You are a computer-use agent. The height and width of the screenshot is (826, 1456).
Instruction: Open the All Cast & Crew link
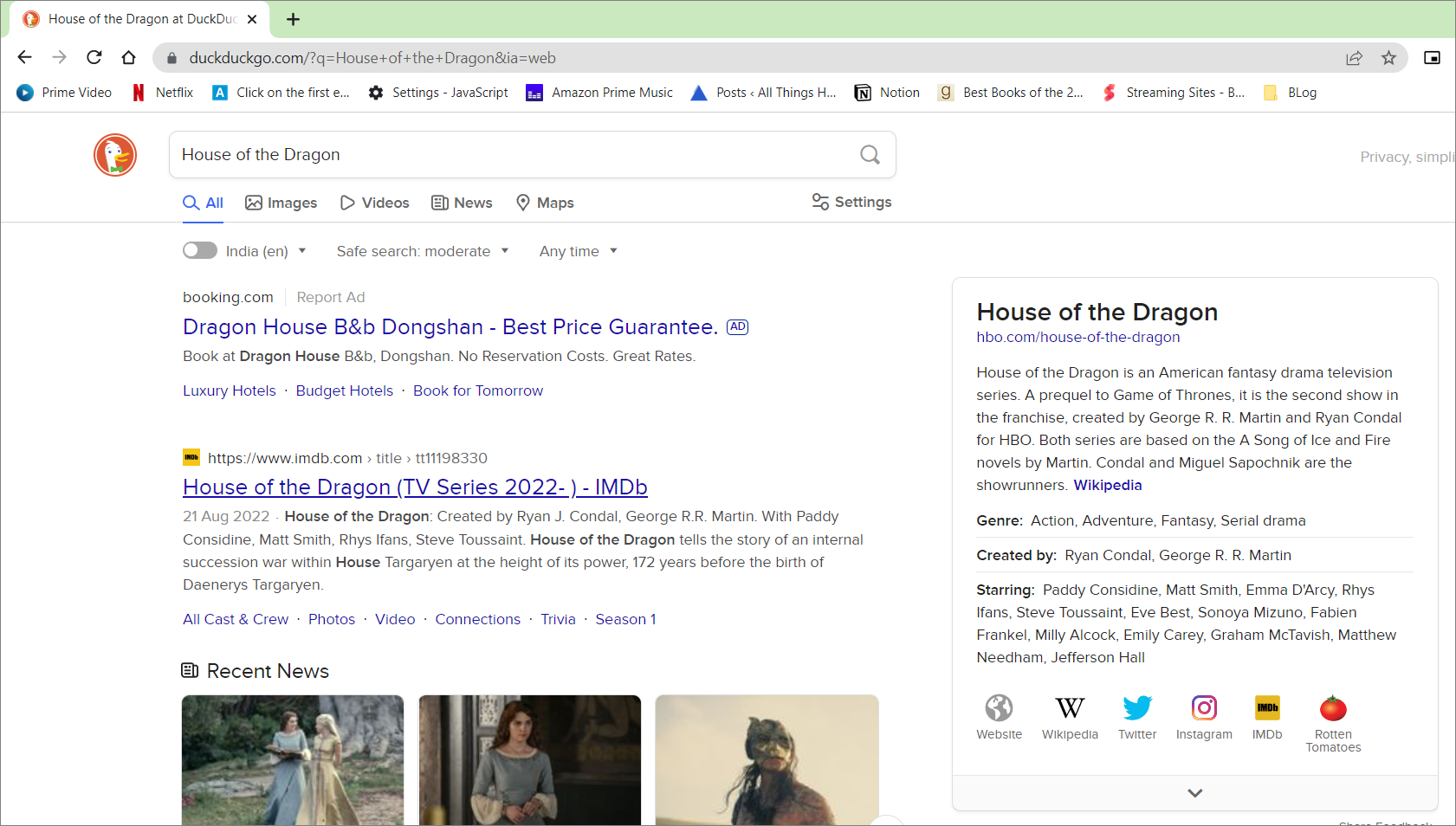(x=236, y=619)
